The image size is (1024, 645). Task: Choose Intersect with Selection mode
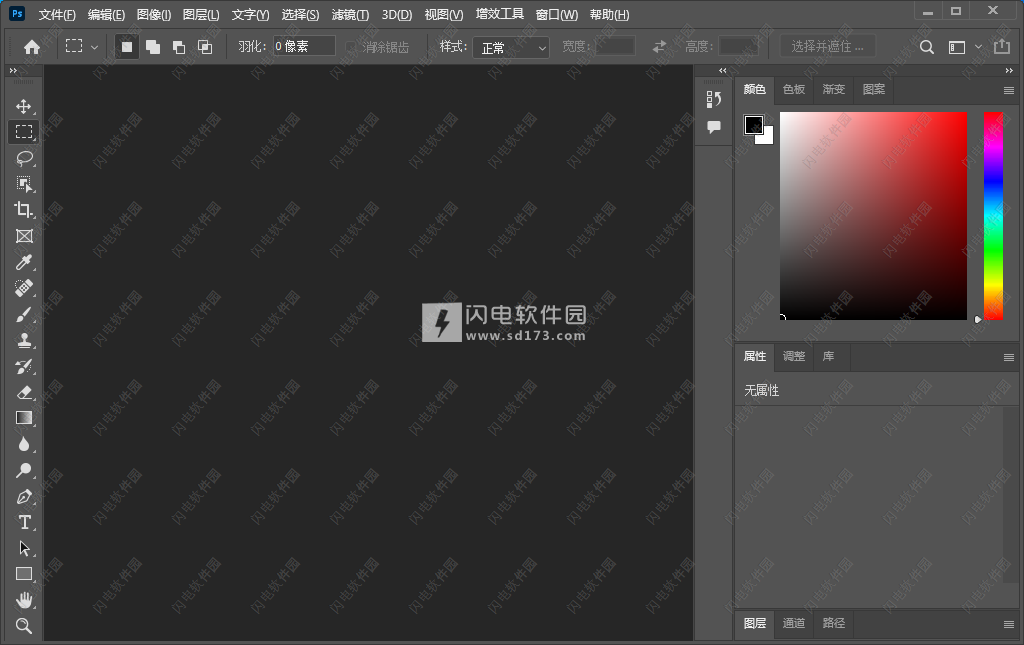(x=204, y=47)
